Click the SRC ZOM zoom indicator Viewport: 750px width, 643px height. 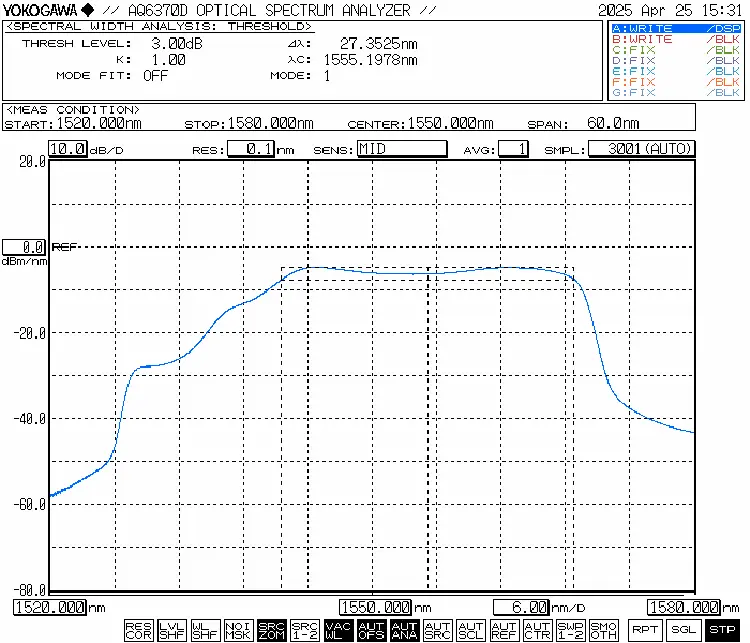tap(271, 630)
